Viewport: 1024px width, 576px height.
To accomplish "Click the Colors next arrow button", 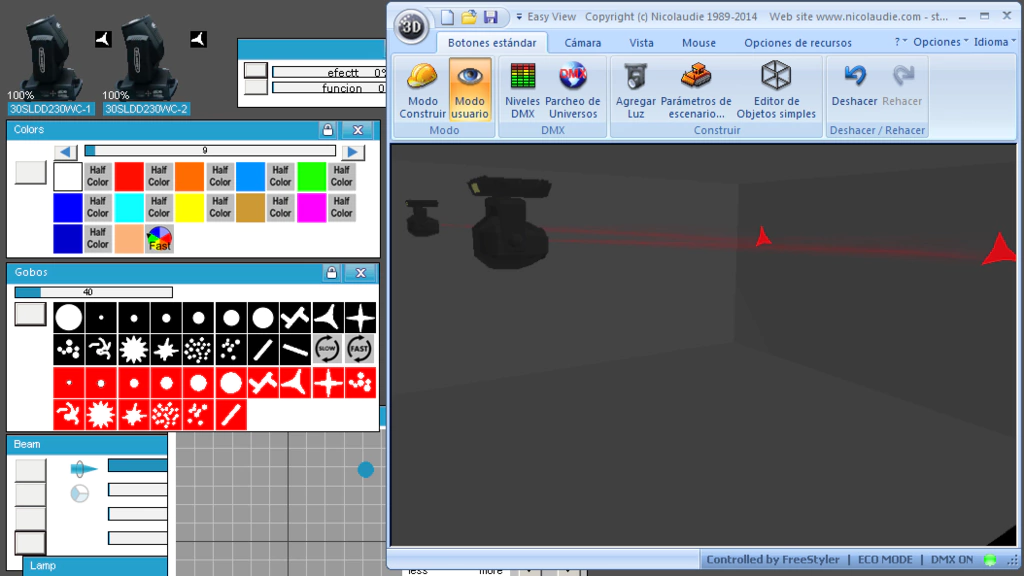I will click(353, 152).
